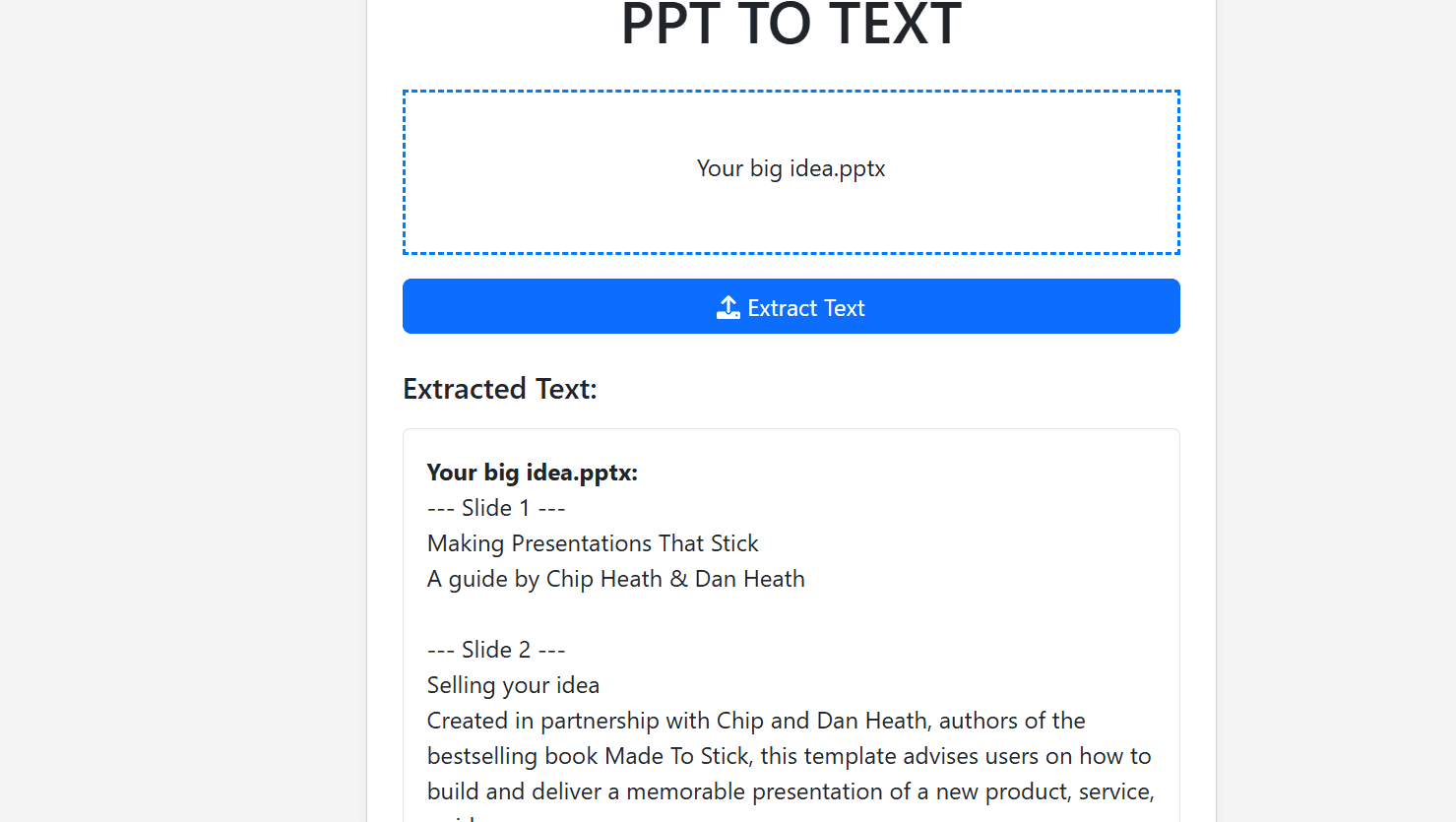Image resolution: width=1456 pixels, height=822 pixels.
Task: Click the blue Extract Text bar
Action: (791, 306)
